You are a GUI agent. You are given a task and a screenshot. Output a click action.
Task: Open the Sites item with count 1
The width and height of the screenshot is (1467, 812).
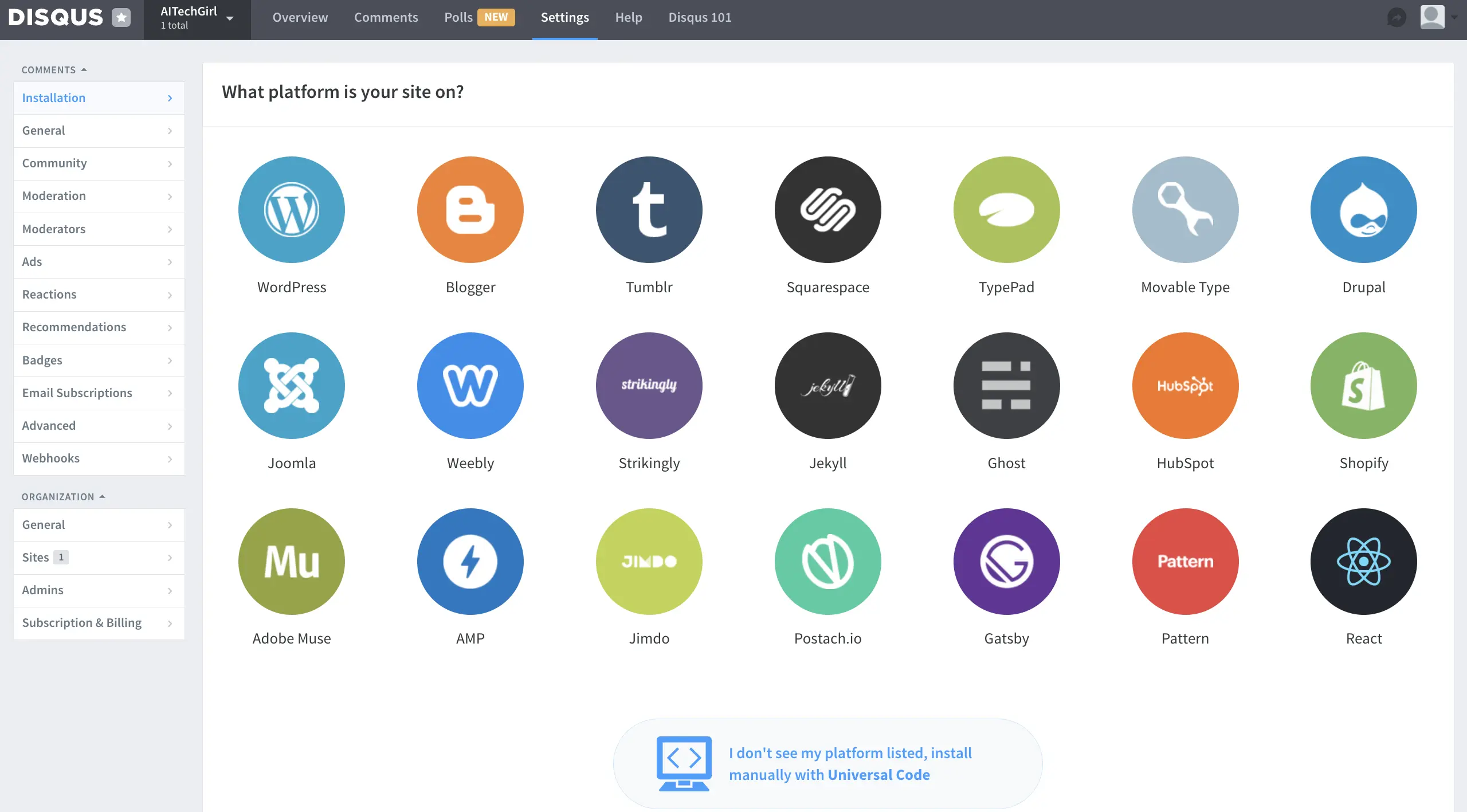click(99, 558)
